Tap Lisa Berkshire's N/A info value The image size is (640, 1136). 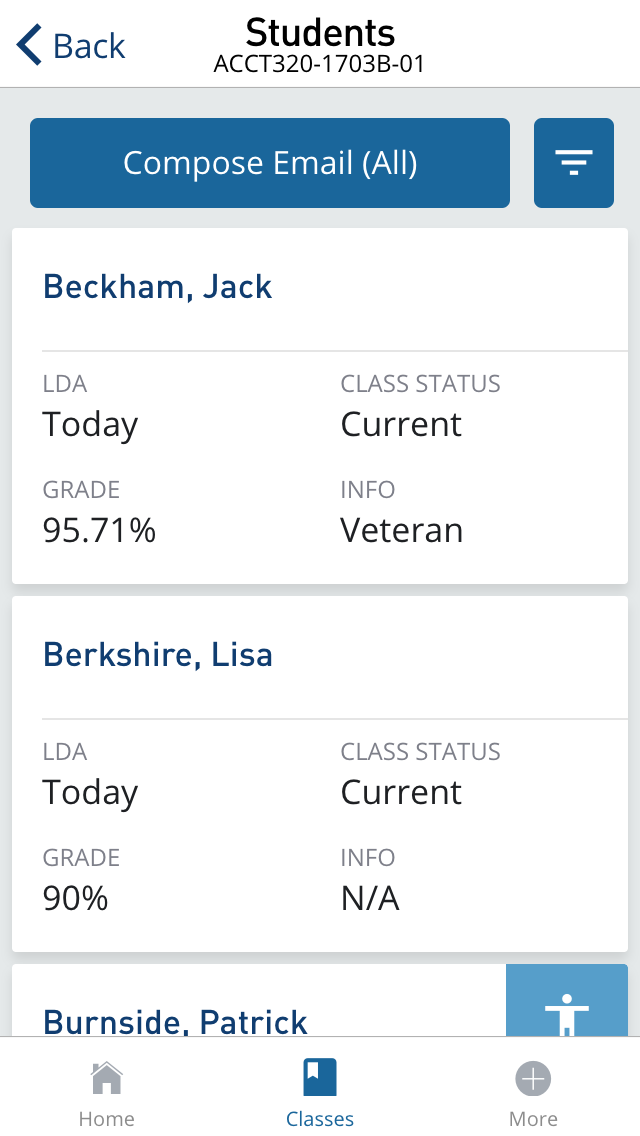click(x=370, y=898)
